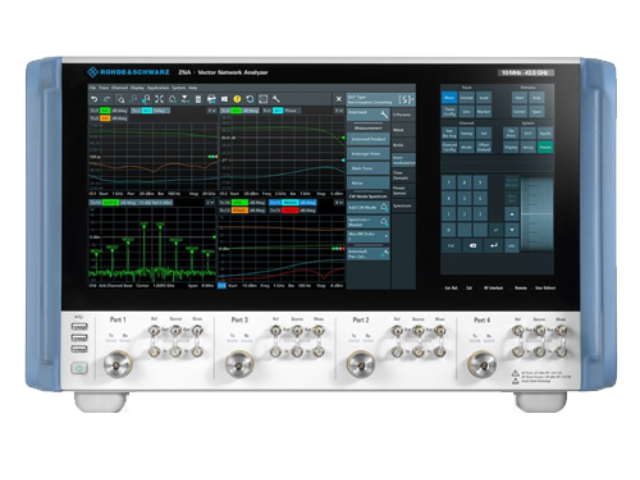Click the up arrow step key
The height and width of the screenshot is (480, 640).
pyautogui.click(x=512, y=214)
